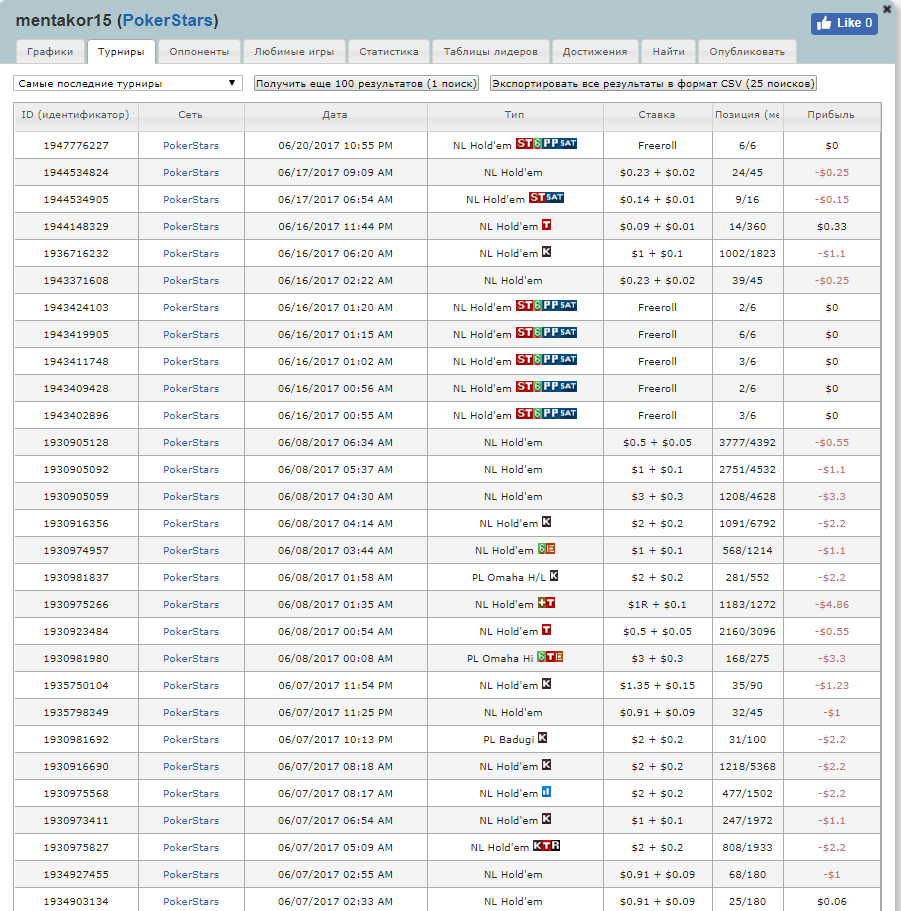Click the $1R + $0.1 stake
This screenshot has width=901, height=911.
click(x=657, y=604)
